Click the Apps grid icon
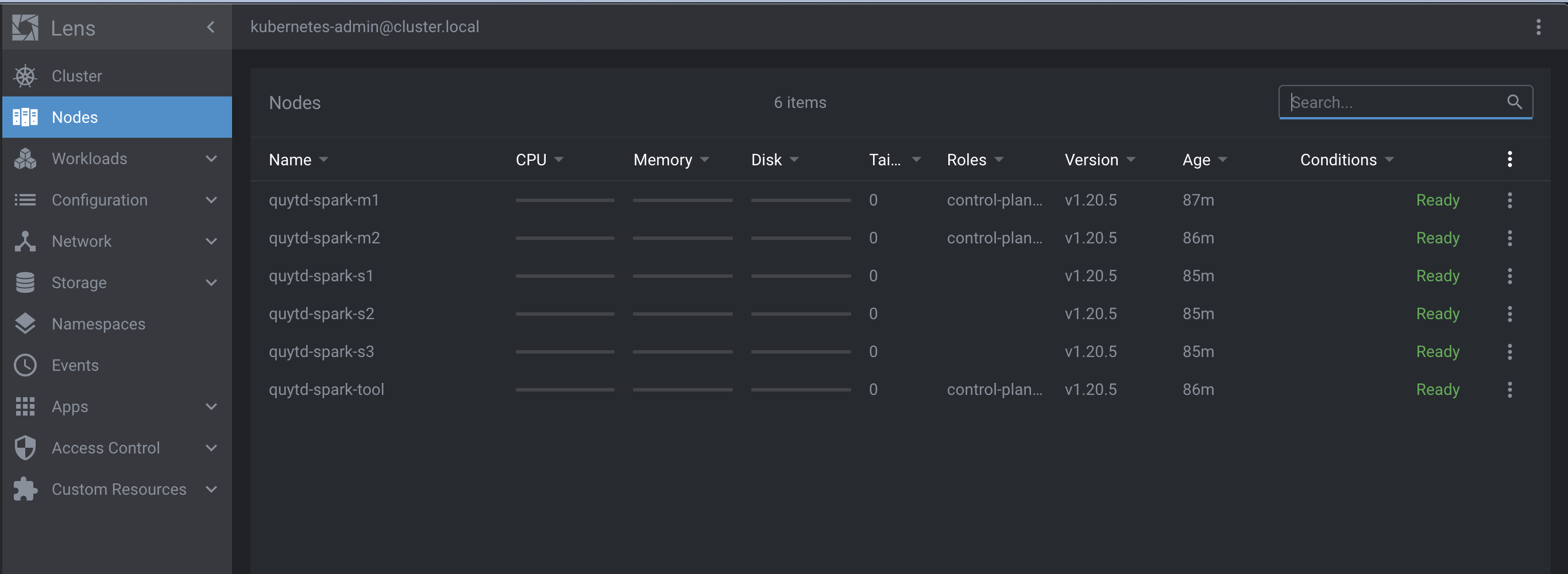Image resolution: width=1568 pixels, height=574 pixels. 25,407
